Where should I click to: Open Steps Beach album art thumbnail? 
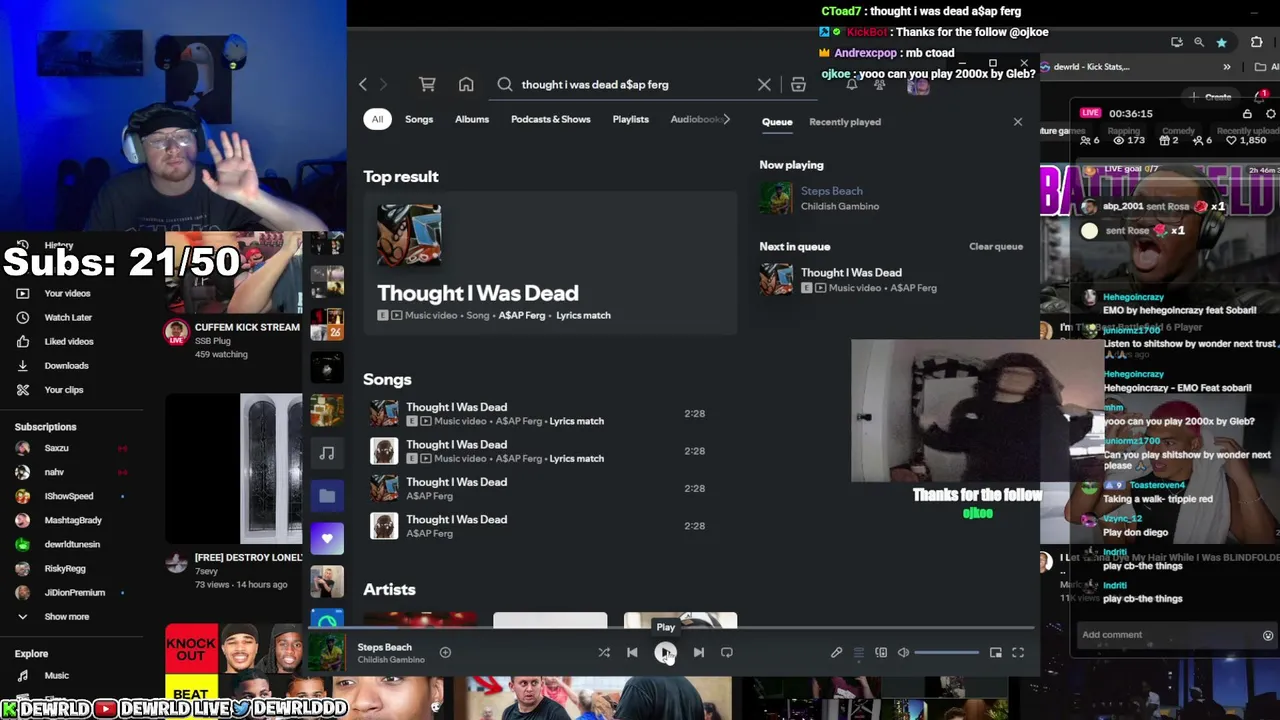click(x=327, y=653)
